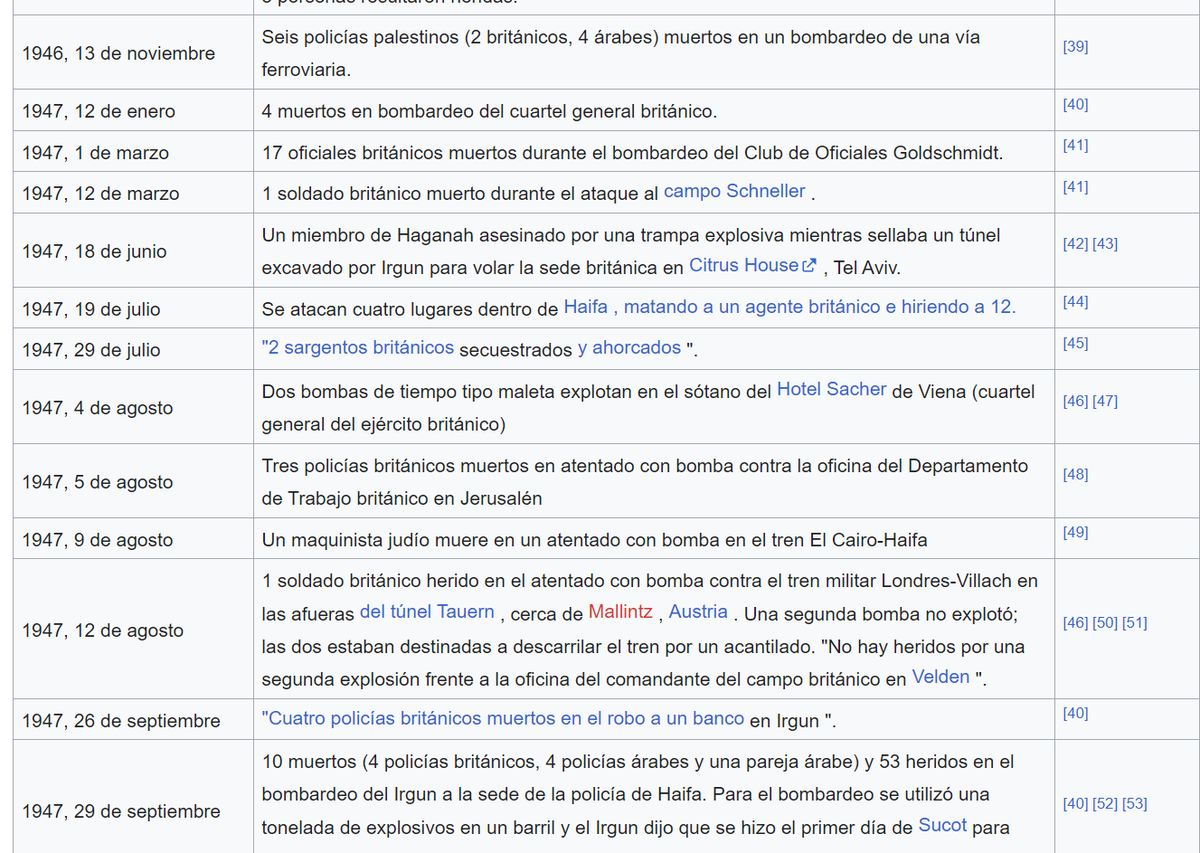The width and height of the screenshot is (1200, 853).
Task: Click reference [40] in the 29 de septiembre row
Action: [x=1075, y=804]
